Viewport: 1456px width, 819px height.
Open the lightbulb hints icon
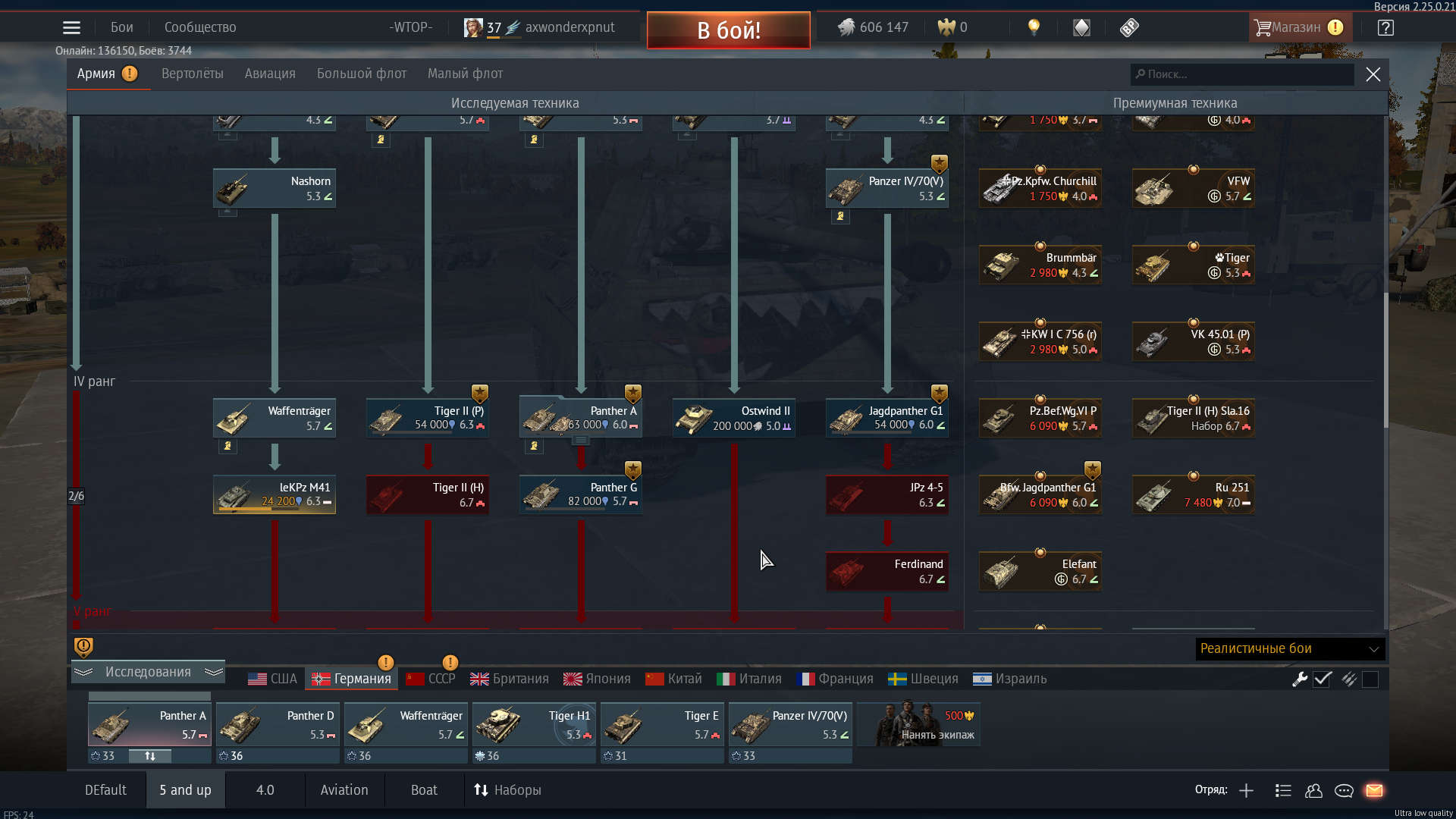pos(1034,28)
